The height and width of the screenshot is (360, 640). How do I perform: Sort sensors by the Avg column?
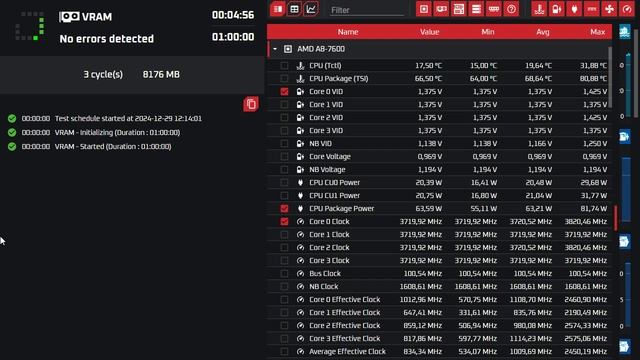click(x=542, y=32)
